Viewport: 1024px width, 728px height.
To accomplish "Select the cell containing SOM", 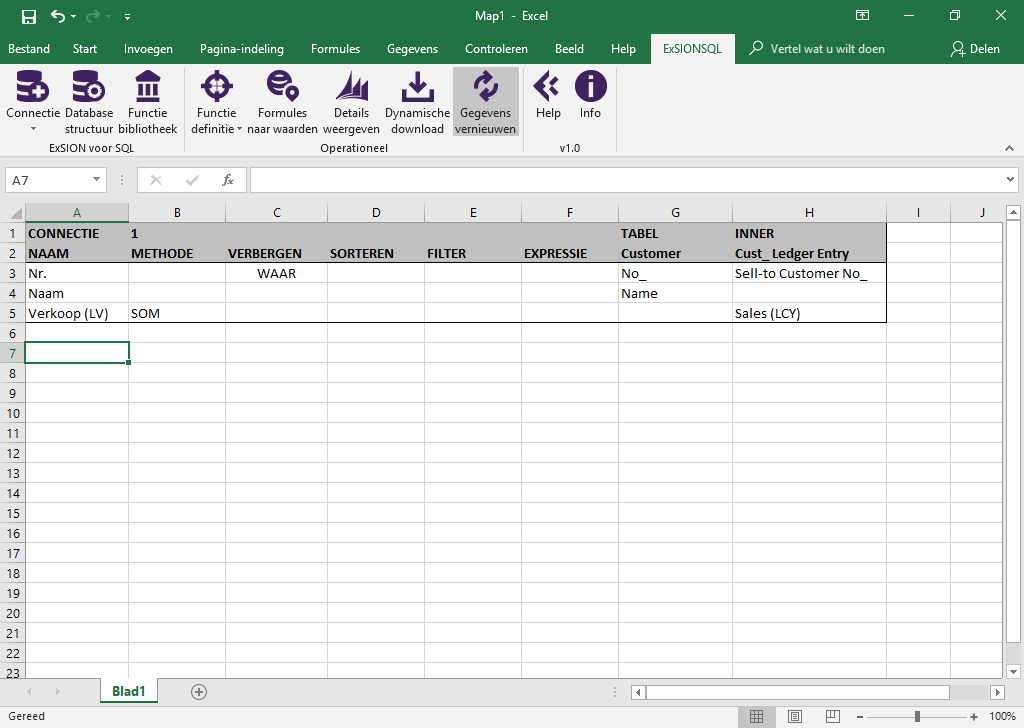I will point(177,313).
